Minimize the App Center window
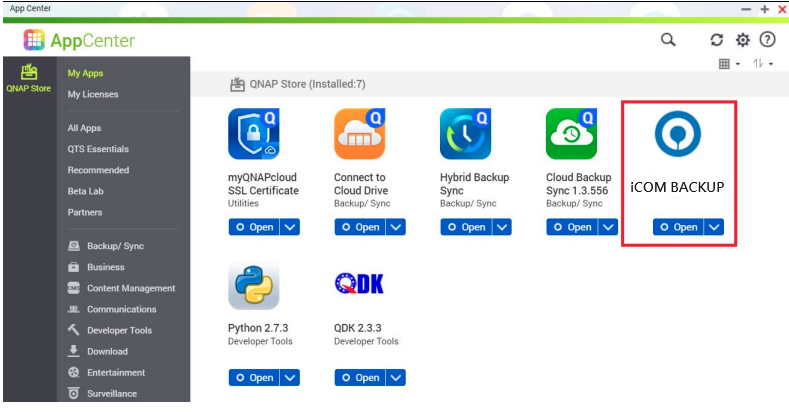This screenshot has height=412, width=789. point(746,9)
